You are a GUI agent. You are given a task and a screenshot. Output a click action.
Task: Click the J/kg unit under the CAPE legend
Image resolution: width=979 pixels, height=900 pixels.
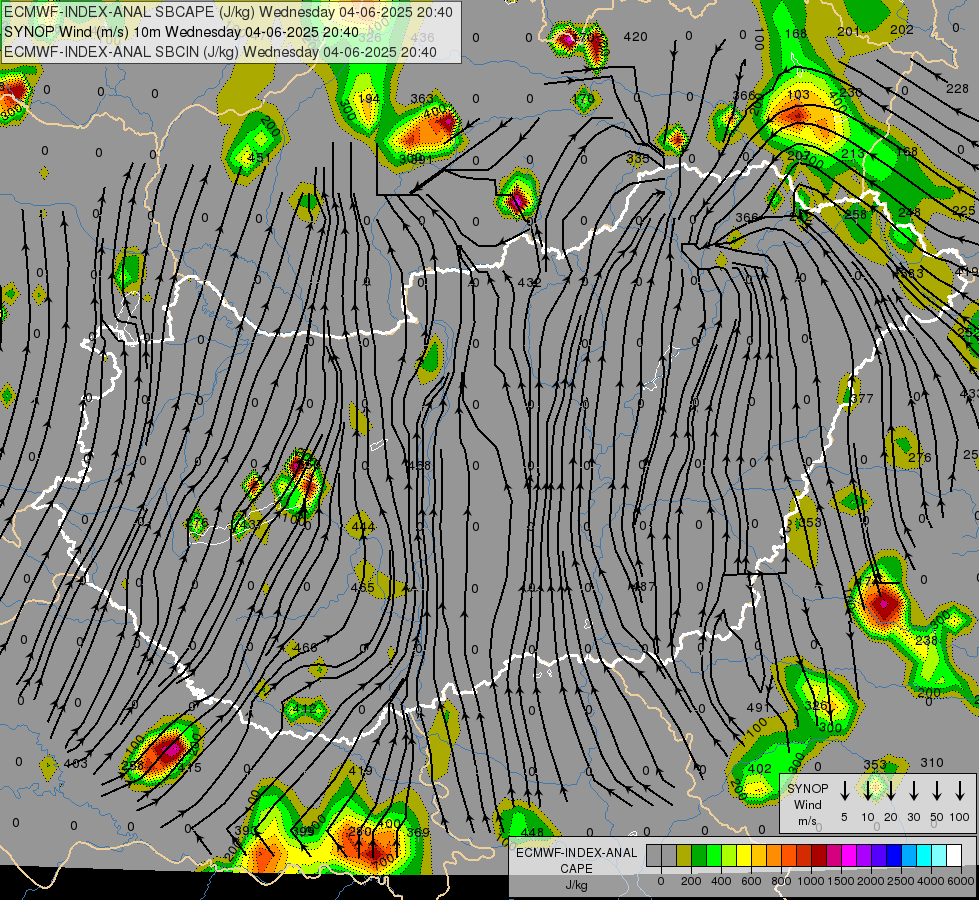coord(576,885)
